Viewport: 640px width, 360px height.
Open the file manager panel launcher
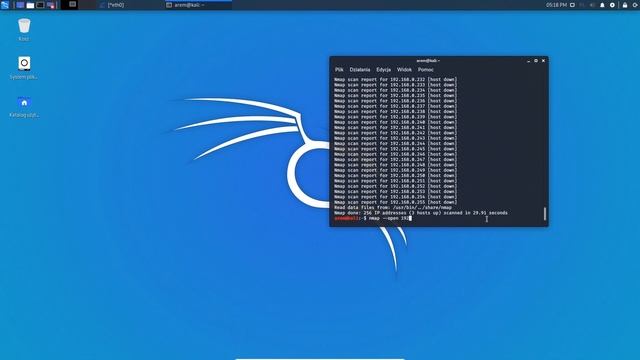[30, 5]
